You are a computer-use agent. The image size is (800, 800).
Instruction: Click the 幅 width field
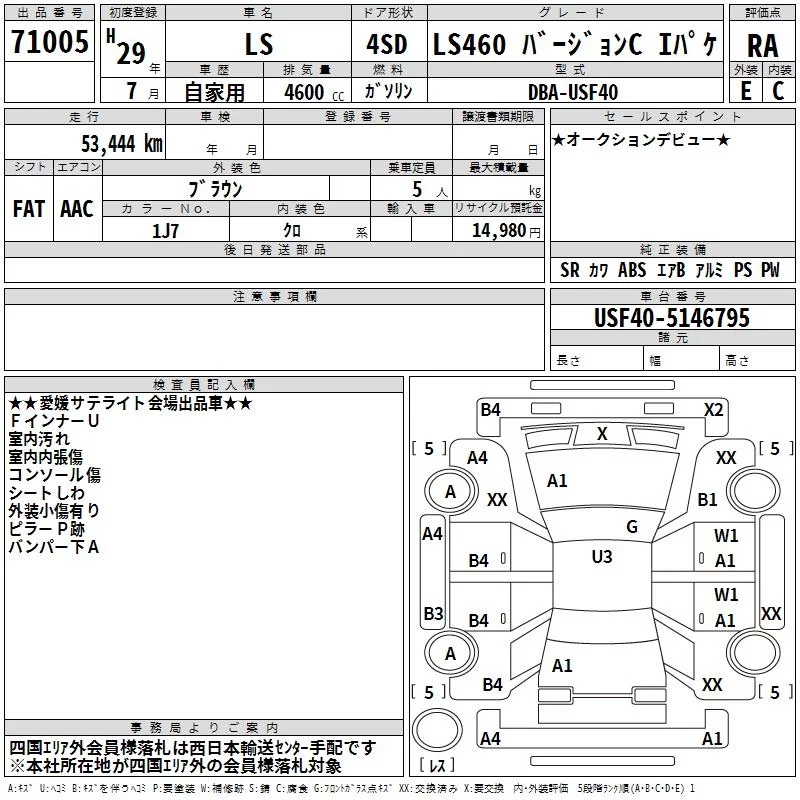click(x=681, y=360)
